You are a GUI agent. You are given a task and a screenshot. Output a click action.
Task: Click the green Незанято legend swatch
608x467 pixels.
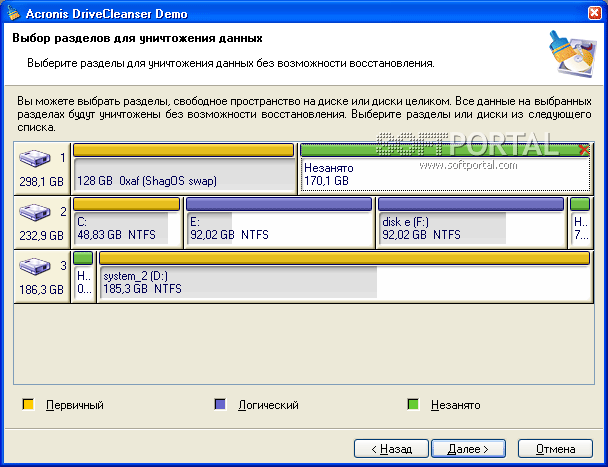[413, 405]
